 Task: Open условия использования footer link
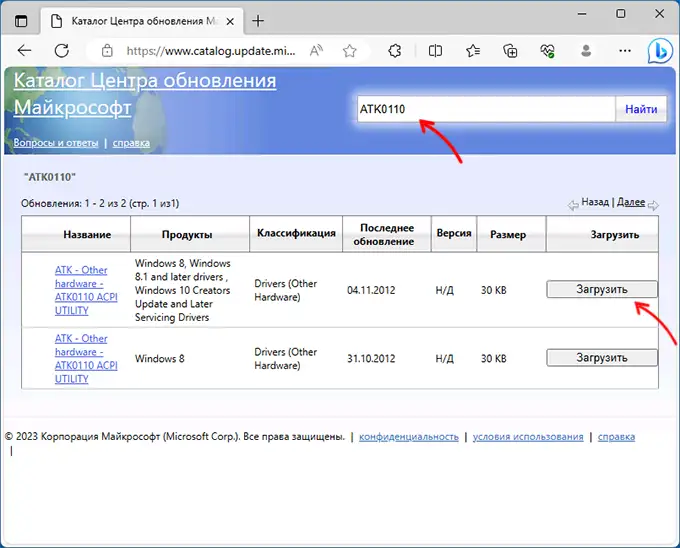[x=528, y=437]
